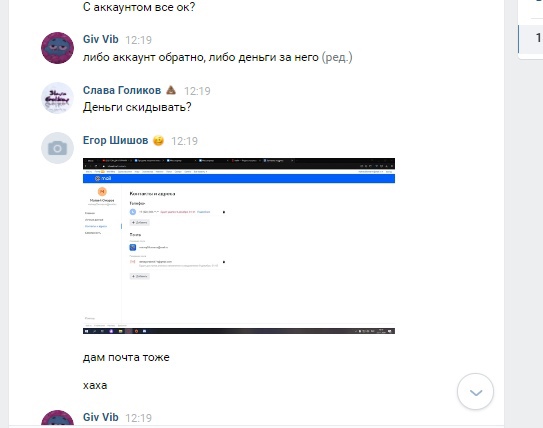Open Егор Шишов's camera placeholder avatar
The height and width of the screenshot is (428, 543).
(x=57, y=148)
